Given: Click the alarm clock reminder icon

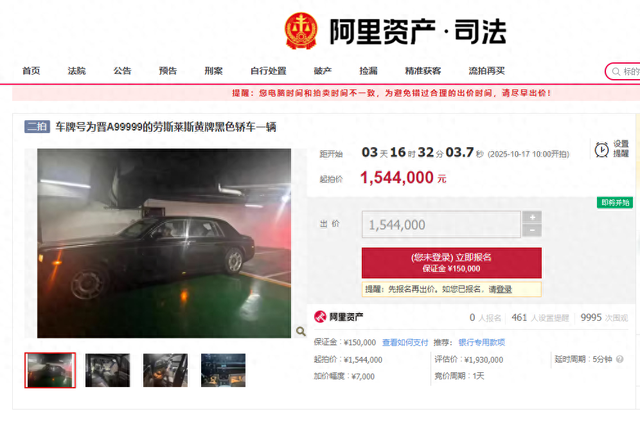Looking at the screenshot, I should 602,150.
